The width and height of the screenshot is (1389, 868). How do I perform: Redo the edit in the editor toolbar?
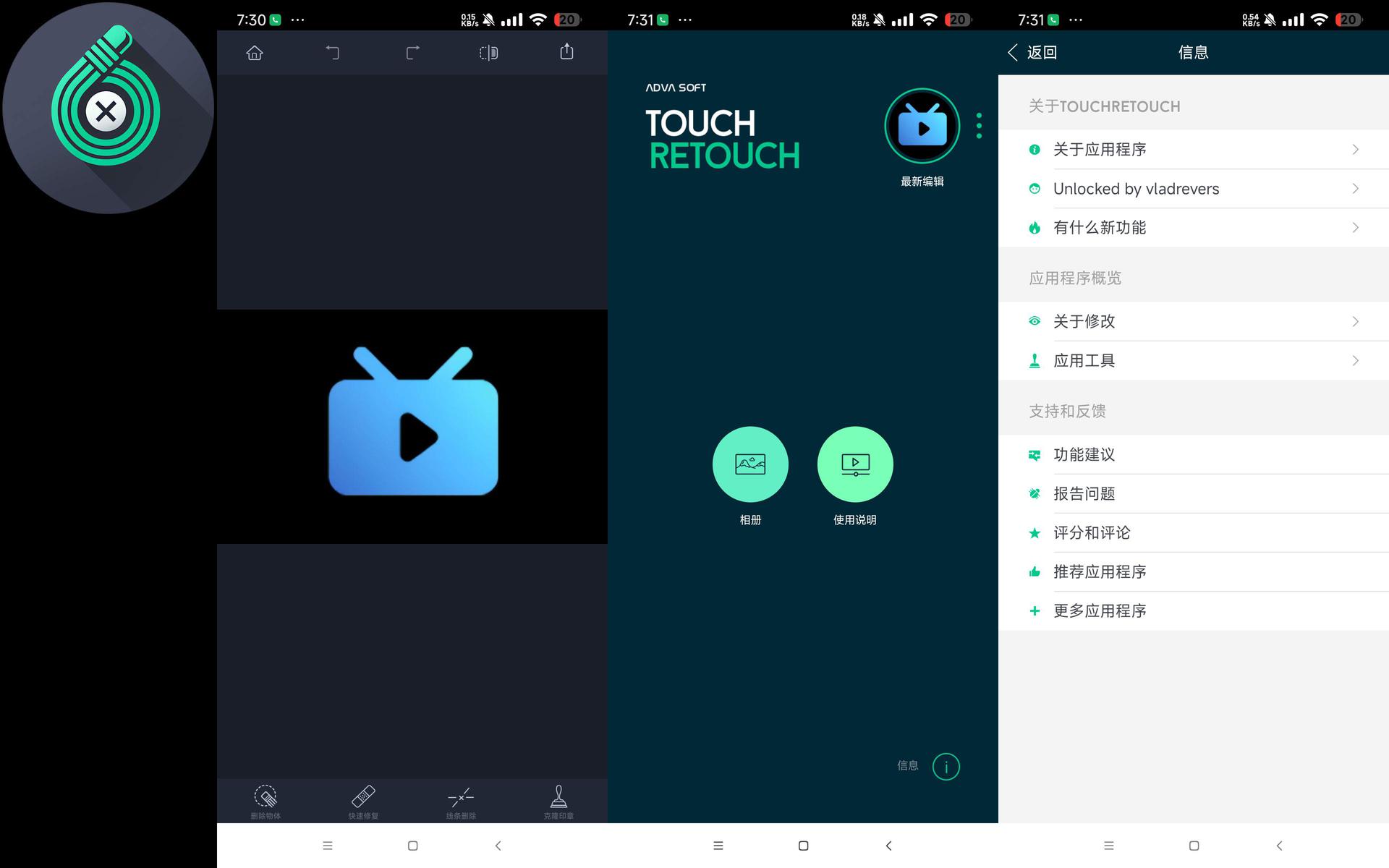[412, 53]
